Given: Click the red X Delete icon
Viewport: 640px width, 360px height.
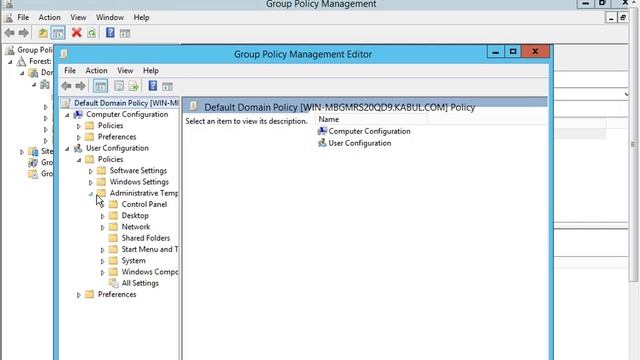Looking at the screenshot, I should coord(76,33).
